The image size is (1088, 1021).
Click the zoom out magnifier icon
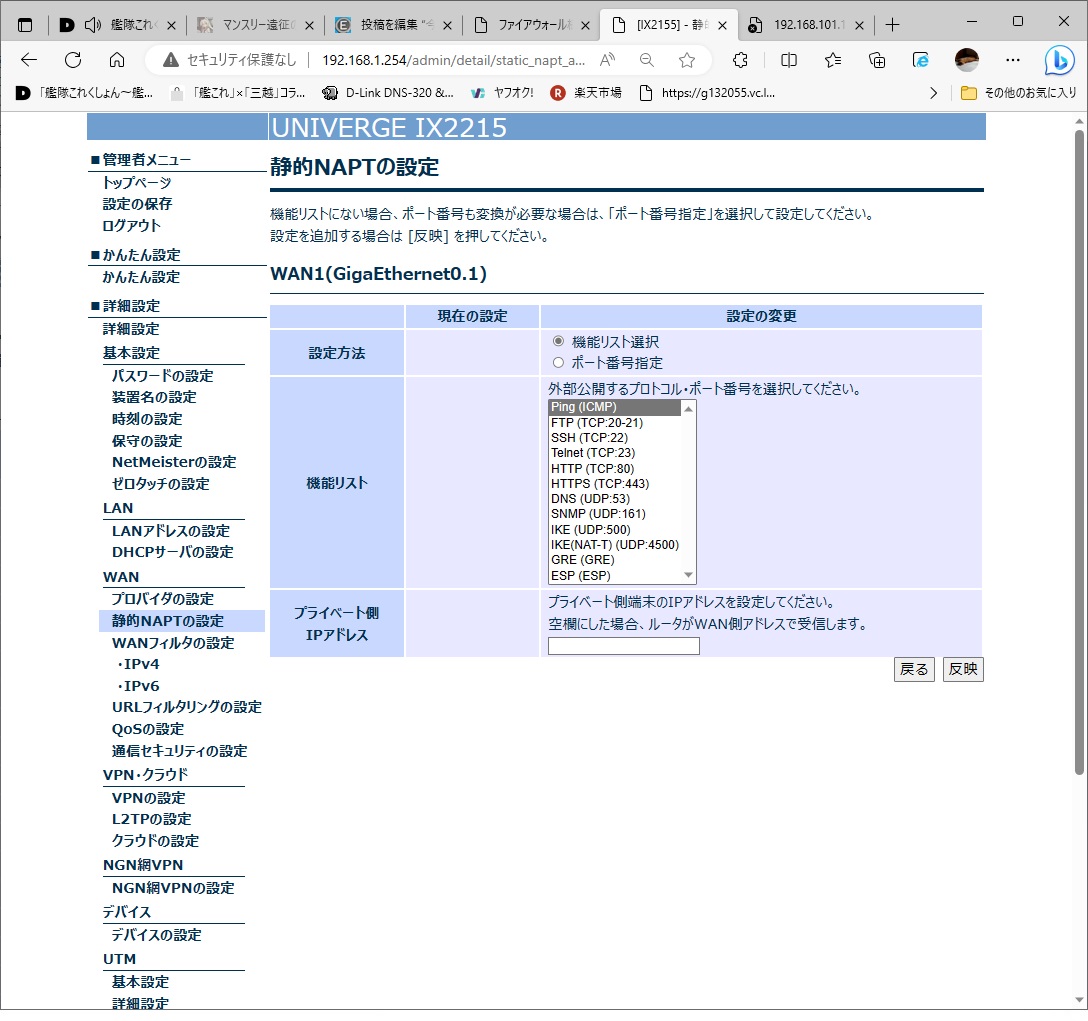pyautogui.click(x=647, y=60)
